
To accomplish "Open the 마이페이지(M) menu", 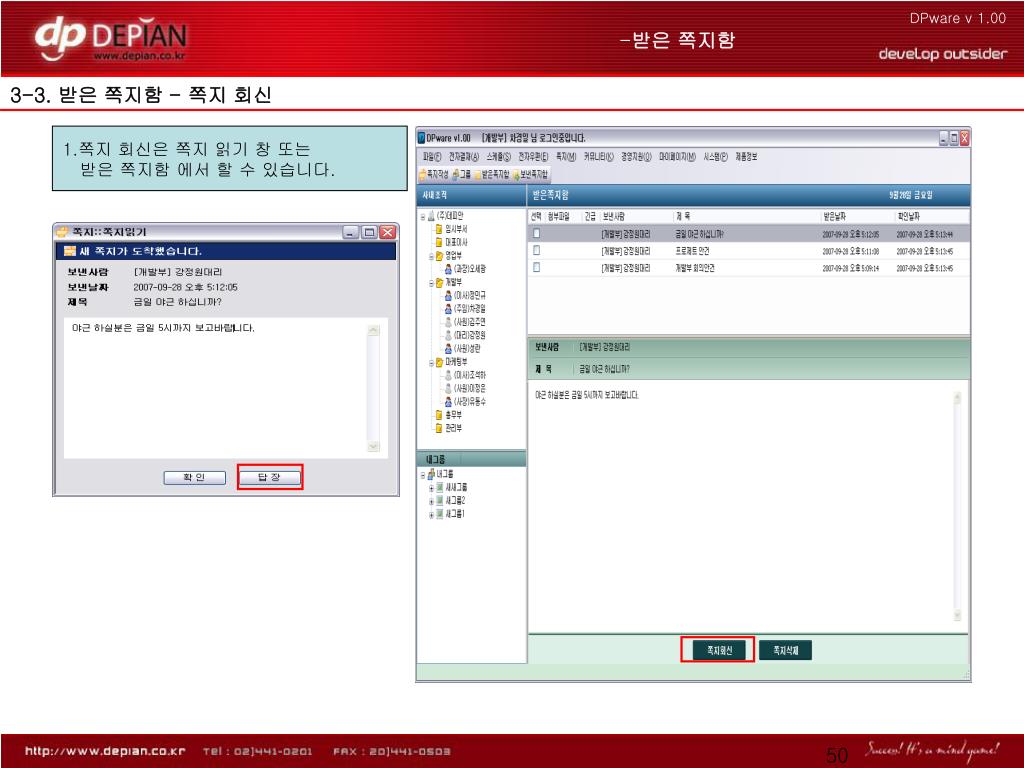I will coord(677,157).
